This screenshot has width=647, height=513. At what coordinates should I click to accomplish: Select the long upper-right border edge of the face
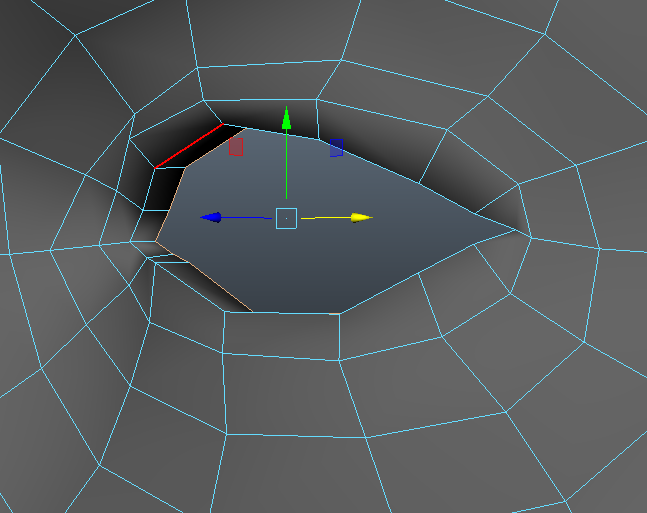coord(400,176)
